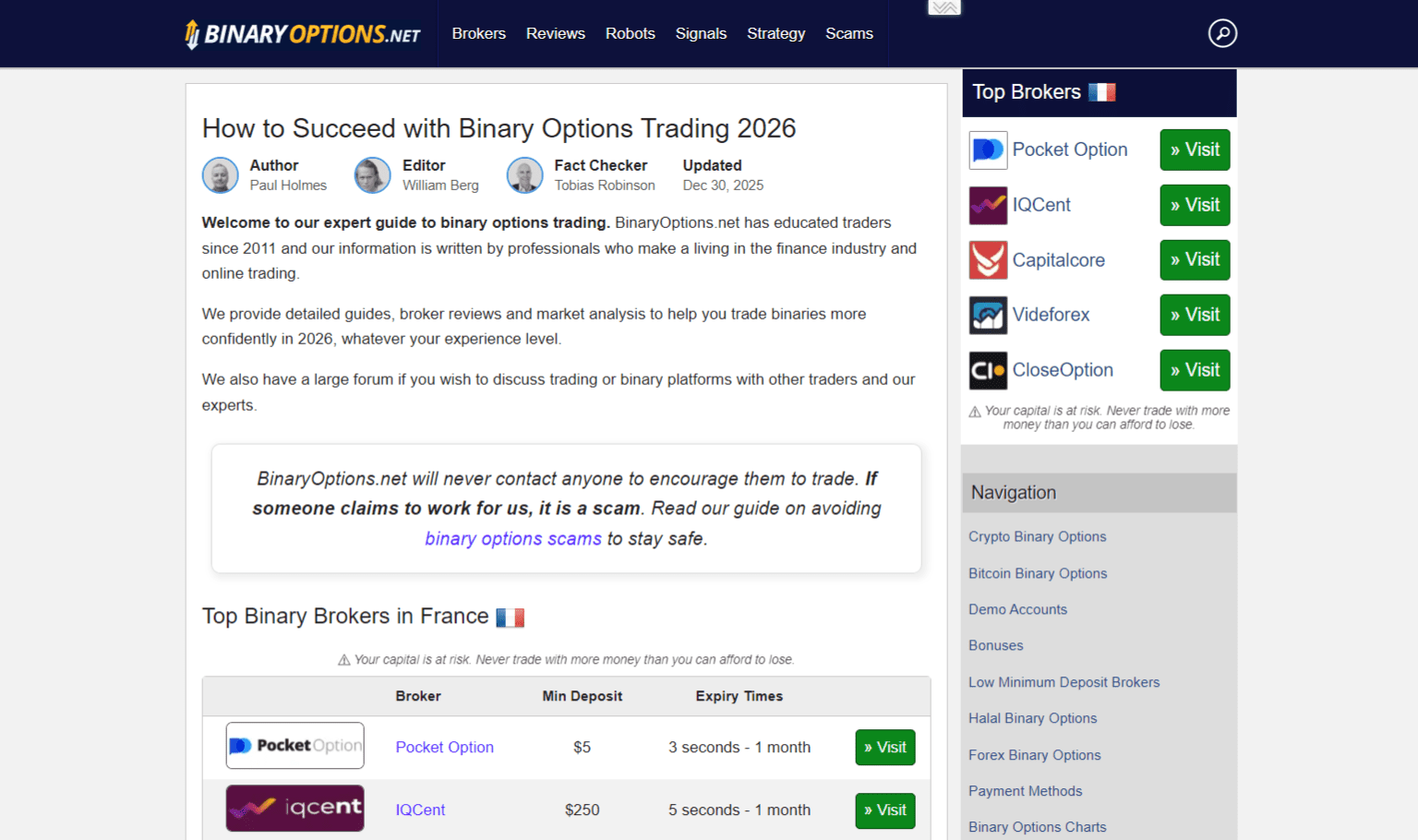Screen dimensions: 1418x840
Task: Open the Brokers menu item
Action: pos(478,33)
